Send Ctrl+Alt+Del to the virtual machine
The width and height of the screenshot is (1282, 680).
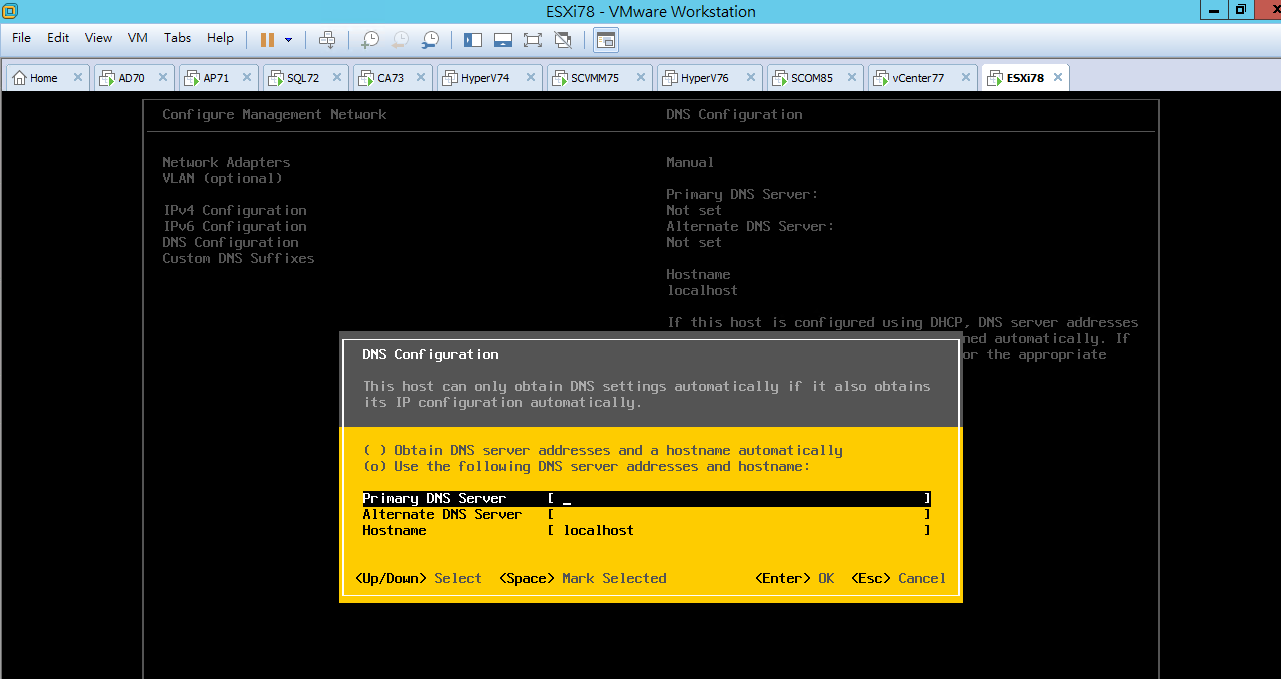coord(327,39)
